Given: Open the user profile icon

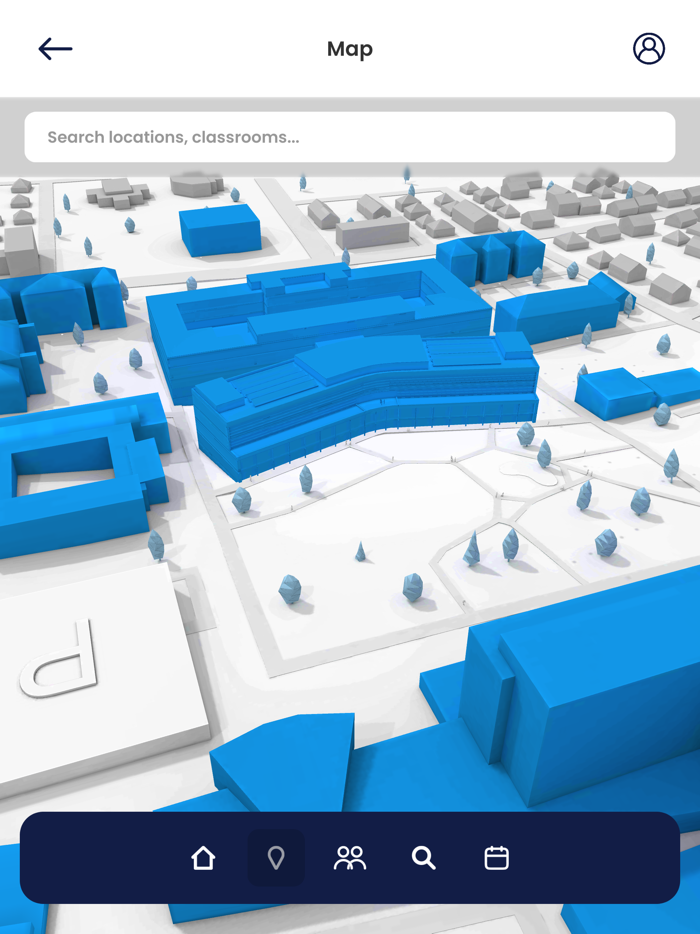Looking at the screenshot, I should (649, 48).
